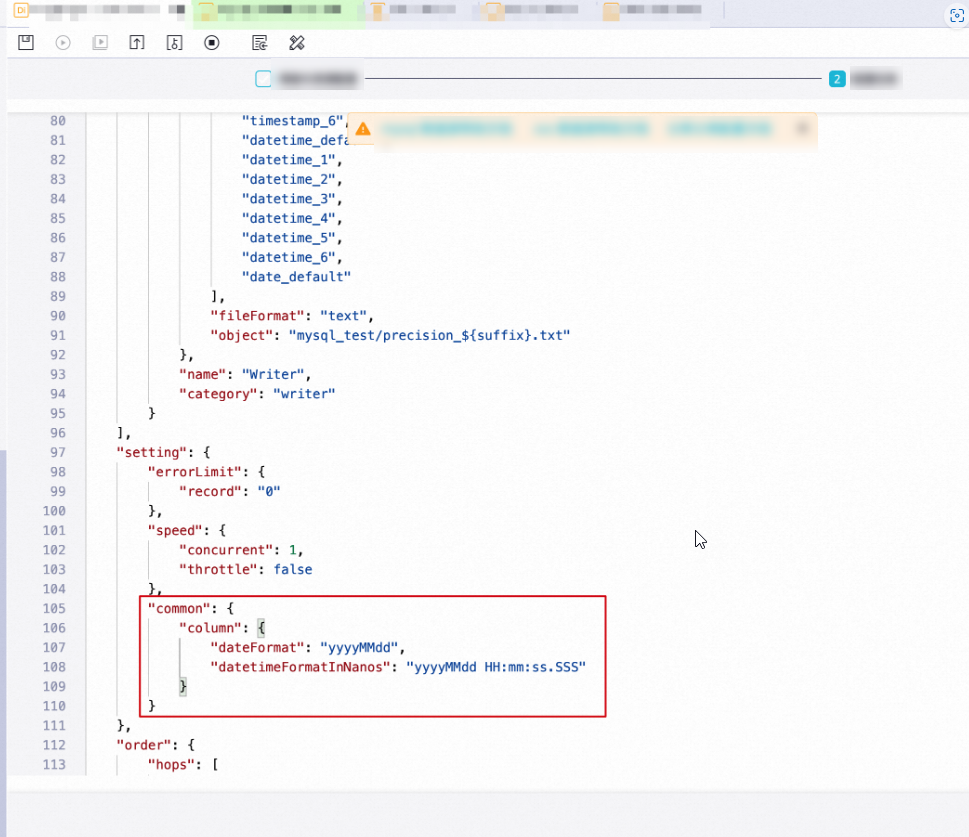Click line number 97 in the gutter
The width and height of the screenshot is (969, 837).
click(57, 452)
